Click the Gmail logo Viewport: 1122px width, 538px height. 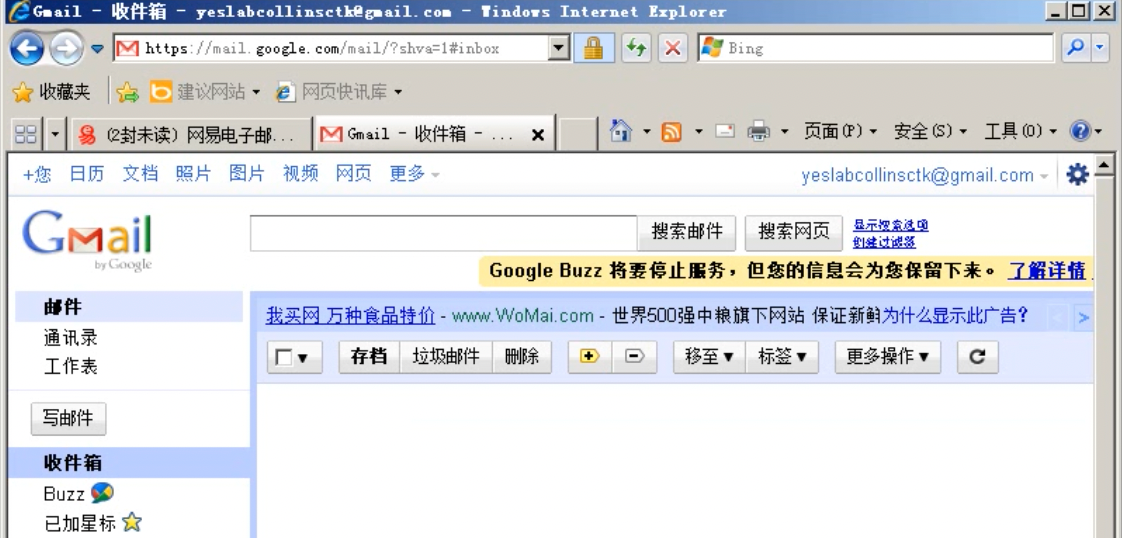[x=87, y=240]
